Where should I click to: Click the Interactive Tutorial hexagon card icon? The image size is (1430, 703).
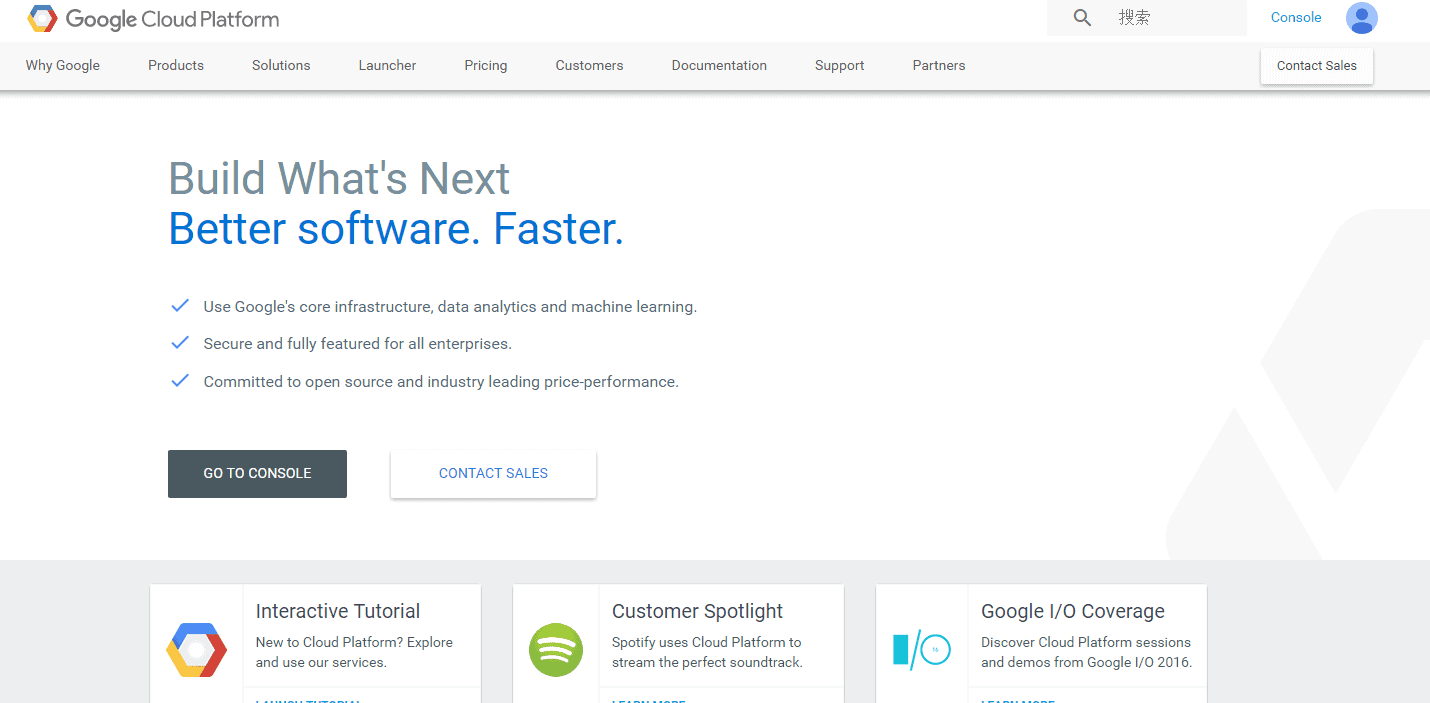pyautogui.click(x=196, y=650)
